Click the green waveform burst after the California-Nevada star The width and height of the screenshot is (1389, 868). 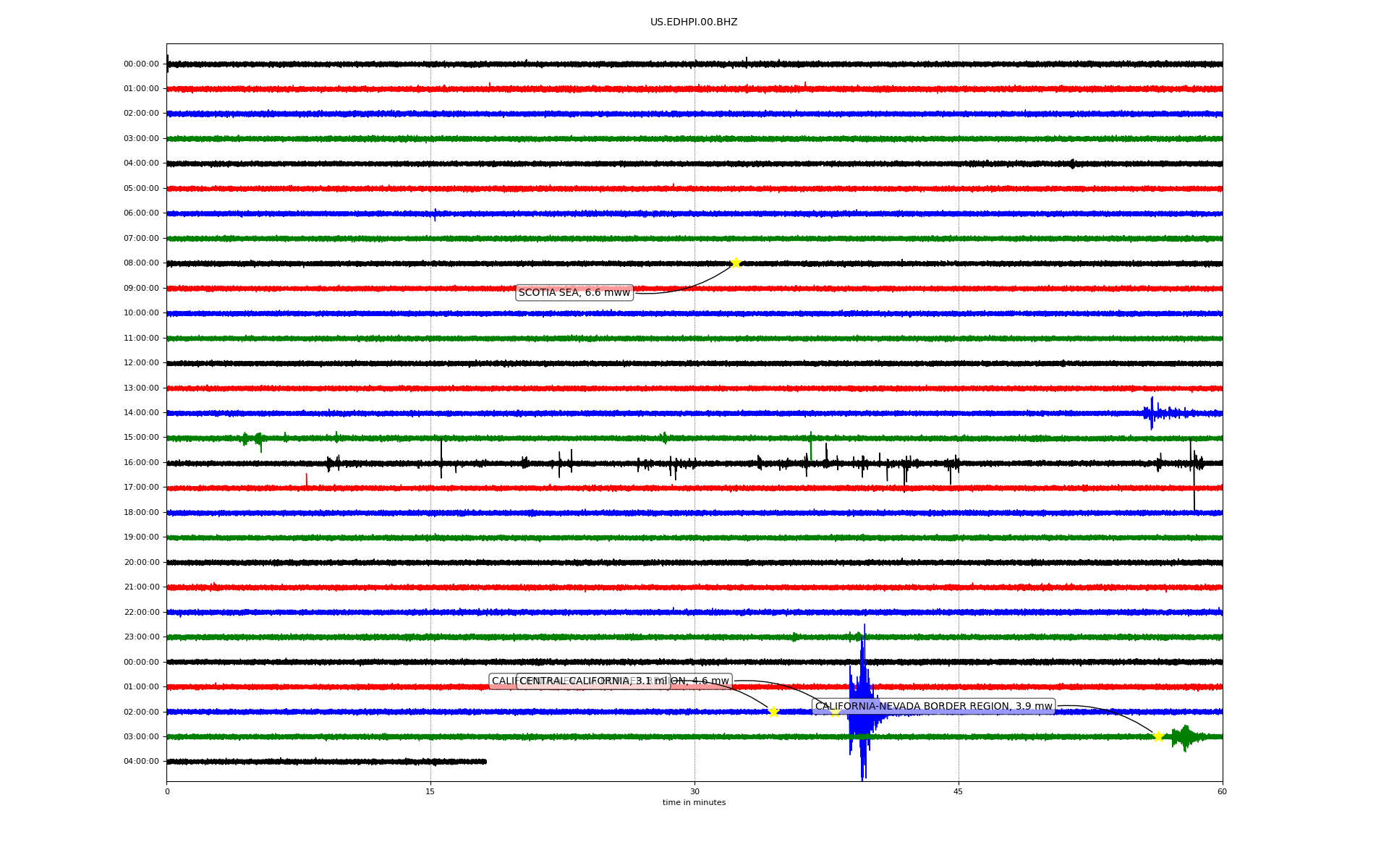1186,738
